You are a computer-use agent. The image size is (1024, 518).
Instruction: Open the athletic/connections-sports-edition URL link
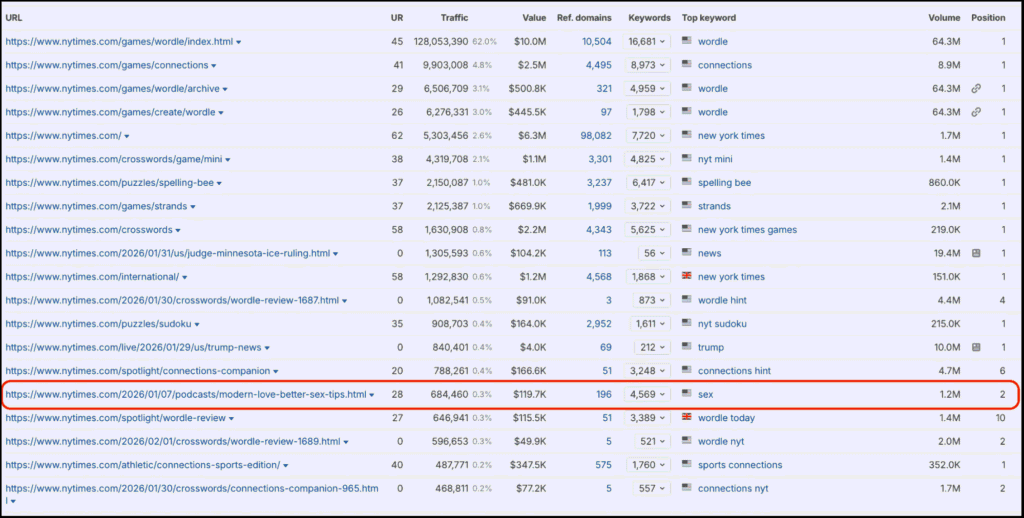tap(142, 465)
